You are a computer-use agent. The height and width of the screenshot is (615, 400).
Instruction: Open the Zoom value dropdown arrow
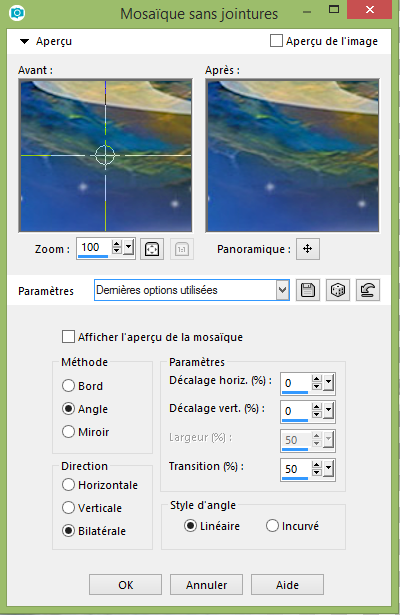(x=129, y=247)
